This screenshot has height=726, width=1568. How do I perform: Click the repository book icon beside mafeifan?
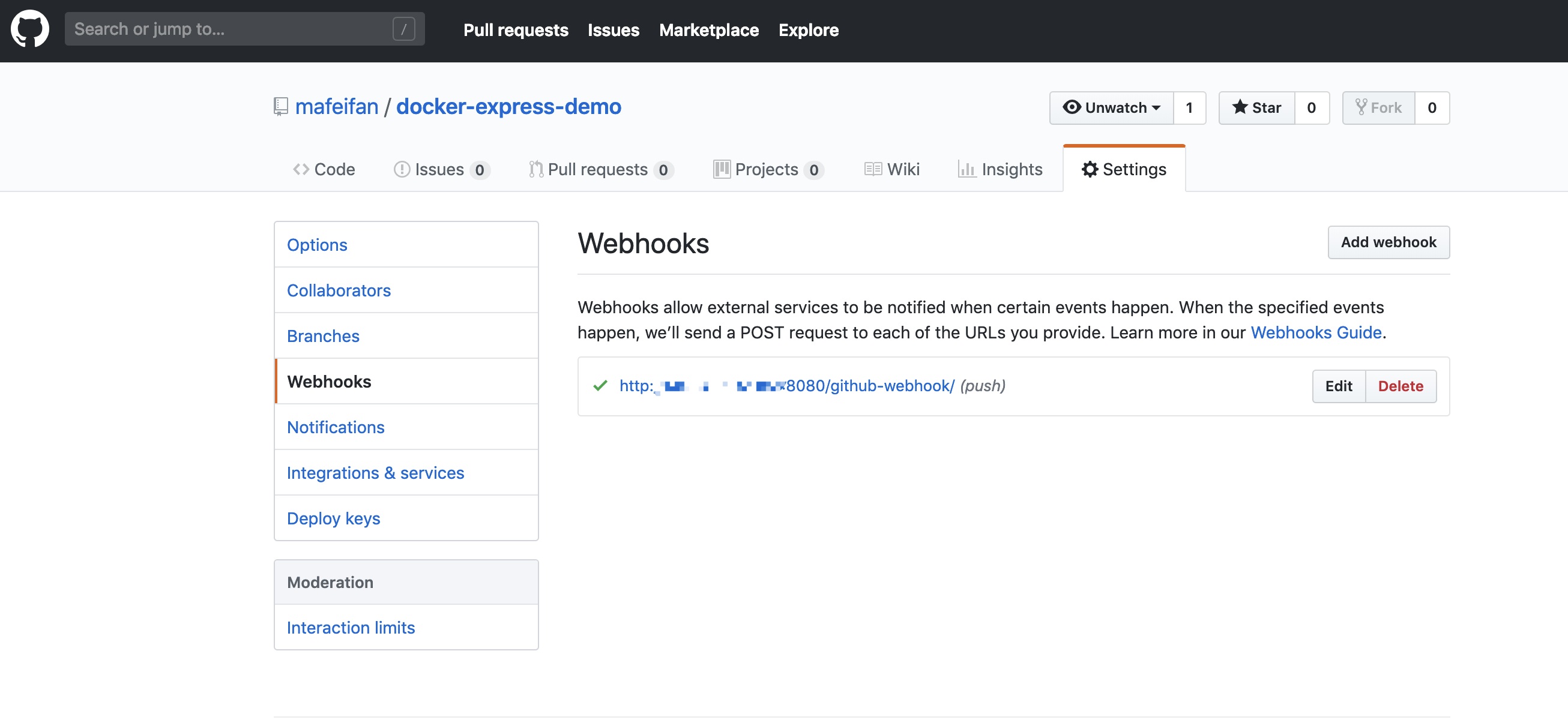[280, 106]
